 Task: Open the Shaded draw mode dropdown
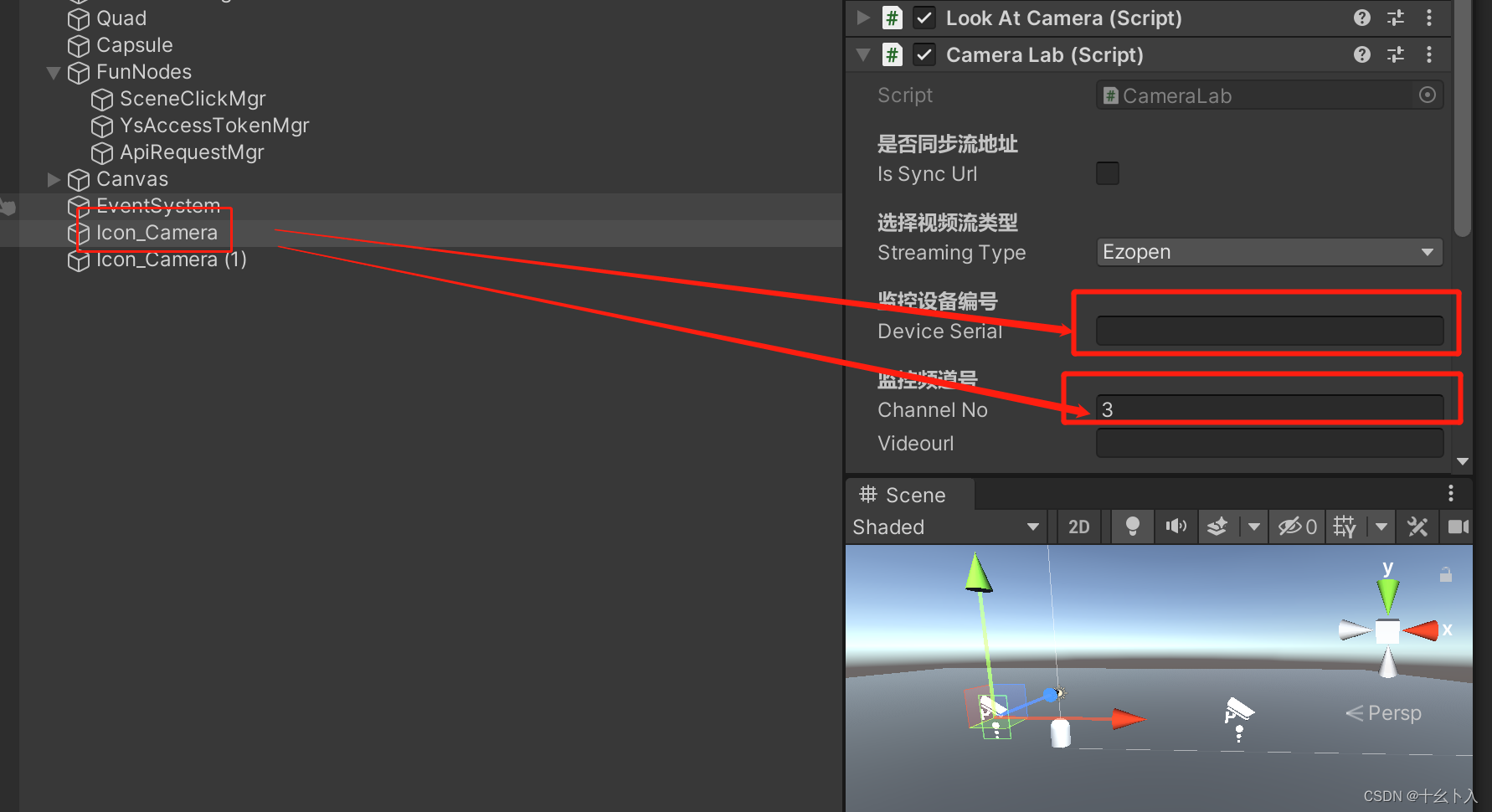tap(946, 527)
